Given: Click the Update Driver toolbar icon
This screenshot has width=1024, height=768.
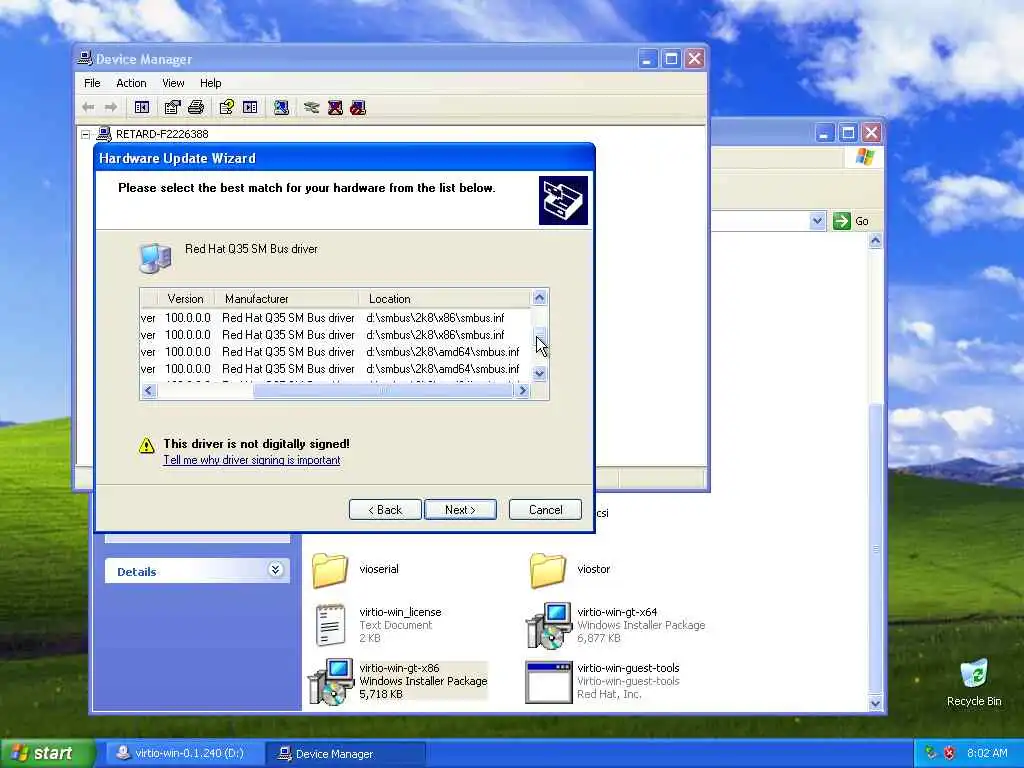Looking at the screenshot, I should click(x=312, y=107).
